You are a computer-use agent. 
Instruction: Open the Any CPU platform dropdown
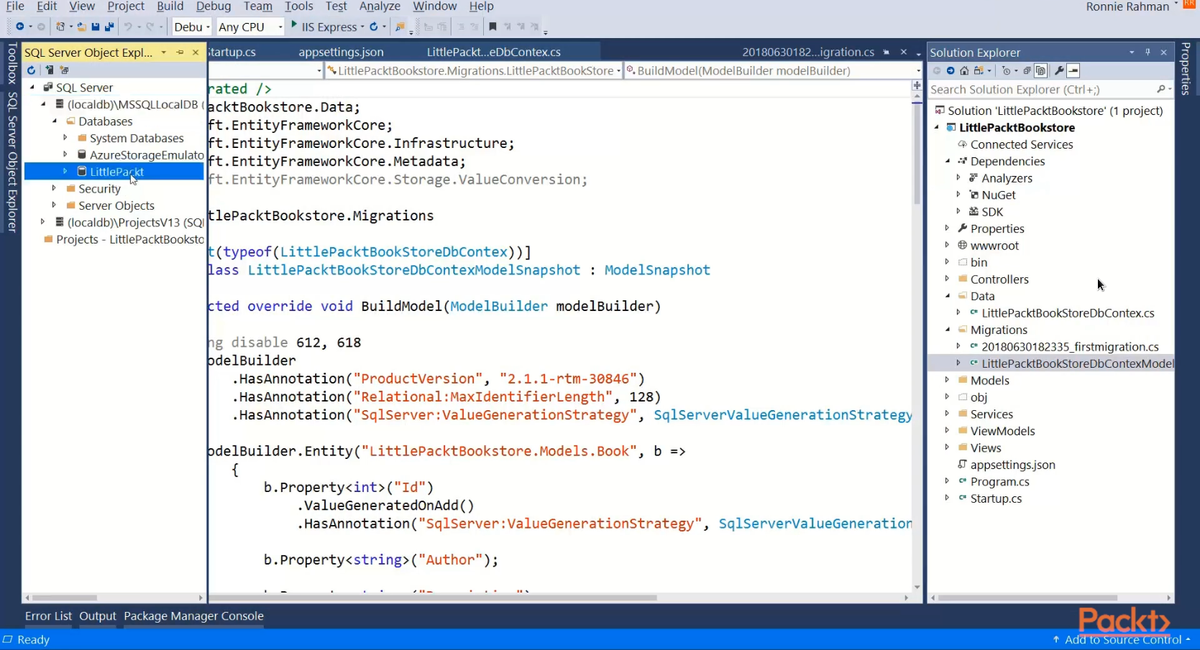coord(250,27)
